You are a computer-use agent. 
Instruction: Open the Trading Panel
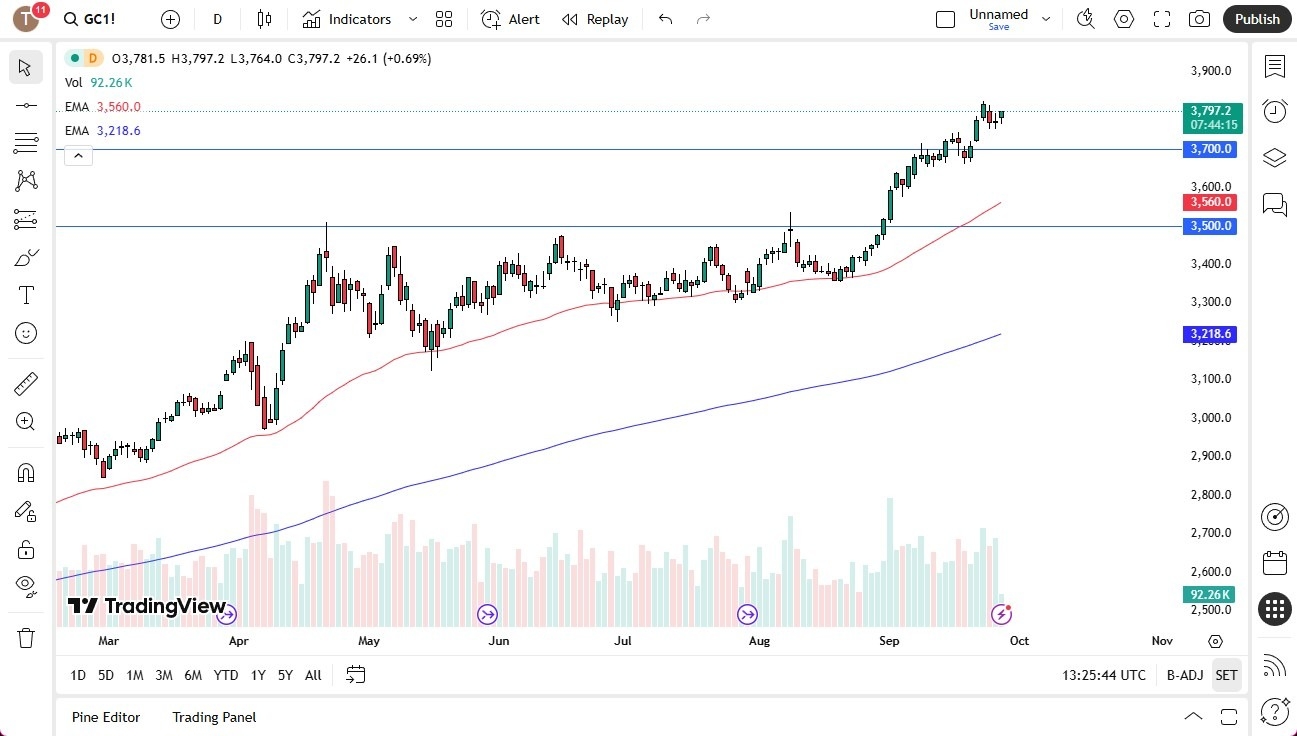(x=213, y=717)
